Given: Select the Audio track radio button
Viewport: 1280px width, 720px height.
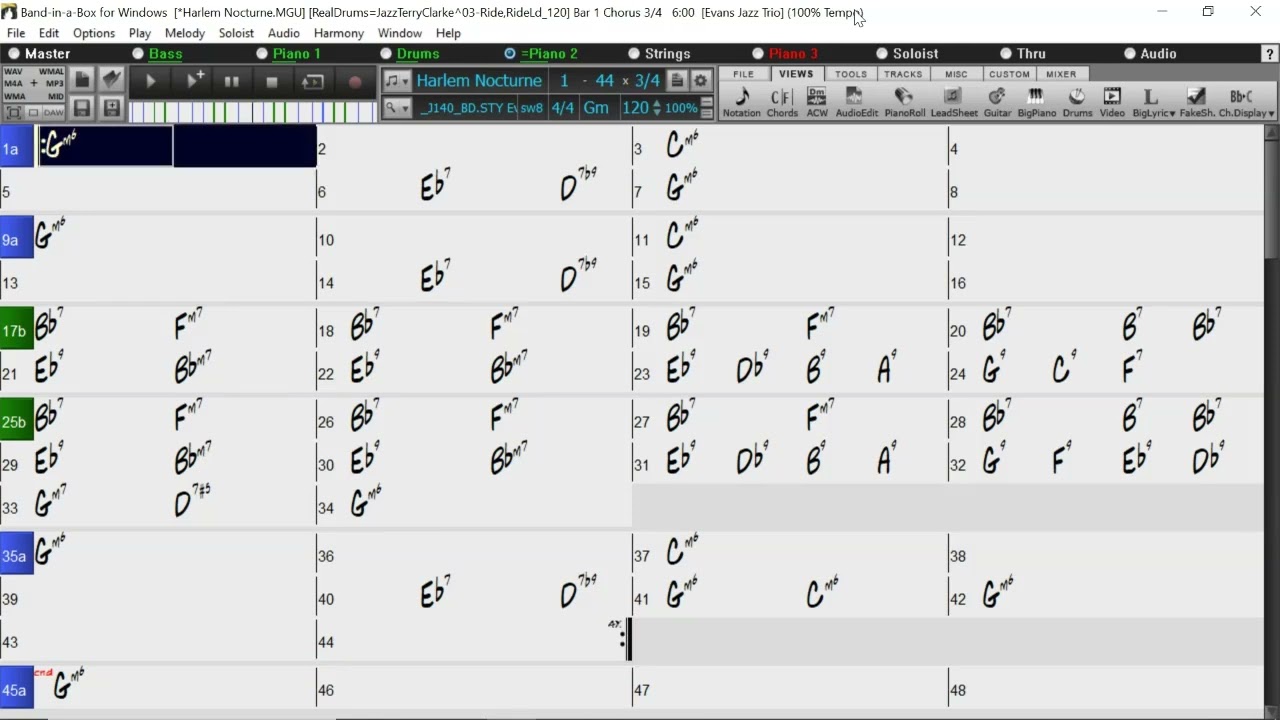Looking at the screenshot, I should click(x=1130, y=54).
